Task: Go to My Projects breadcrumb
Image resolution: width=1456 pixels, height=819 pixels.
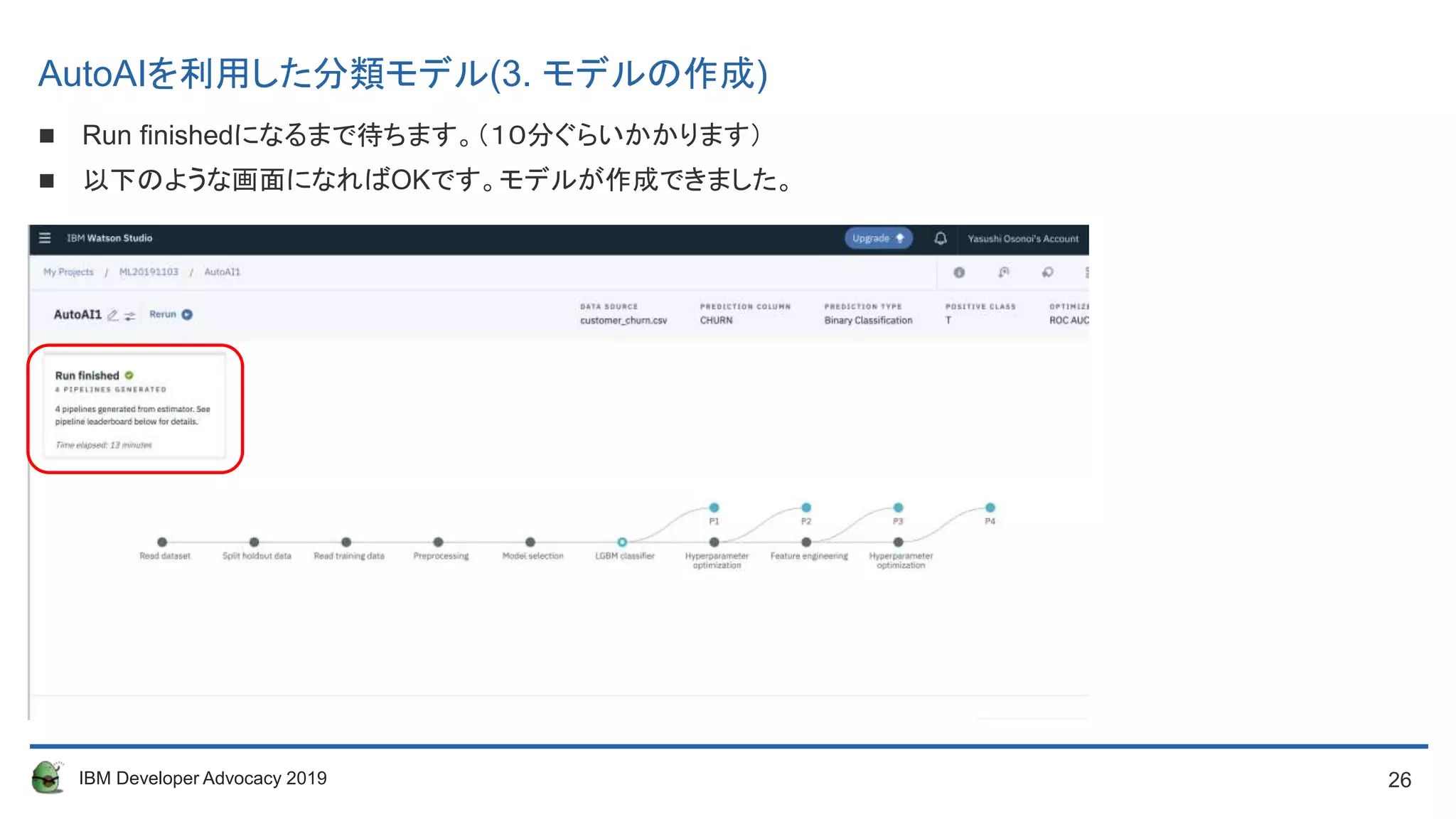Action: coord(68,272)
